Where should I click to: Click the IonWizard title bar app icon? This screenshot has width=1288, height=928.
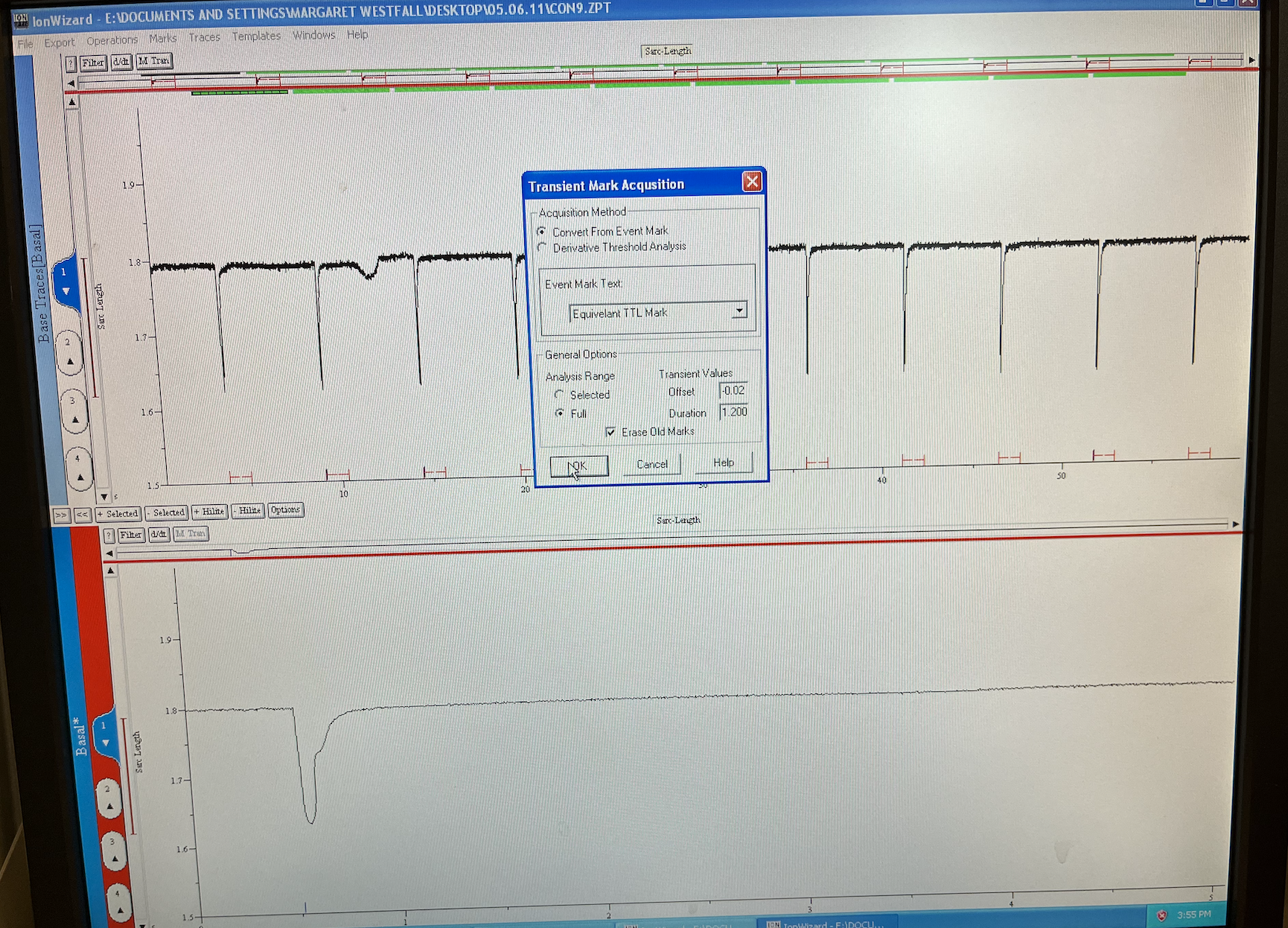20,20
